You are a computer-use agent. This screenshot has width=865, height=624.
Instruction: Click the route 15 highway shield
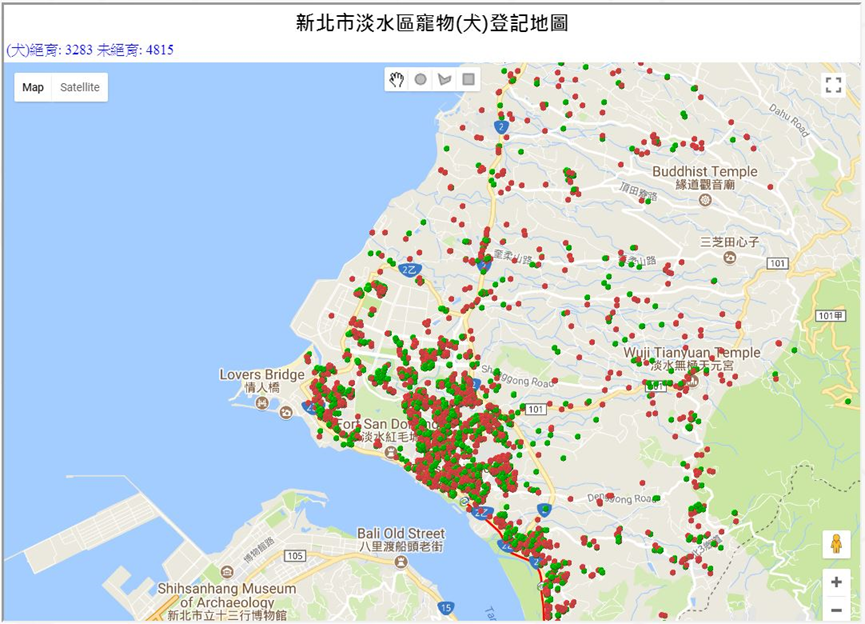(446, 608)
